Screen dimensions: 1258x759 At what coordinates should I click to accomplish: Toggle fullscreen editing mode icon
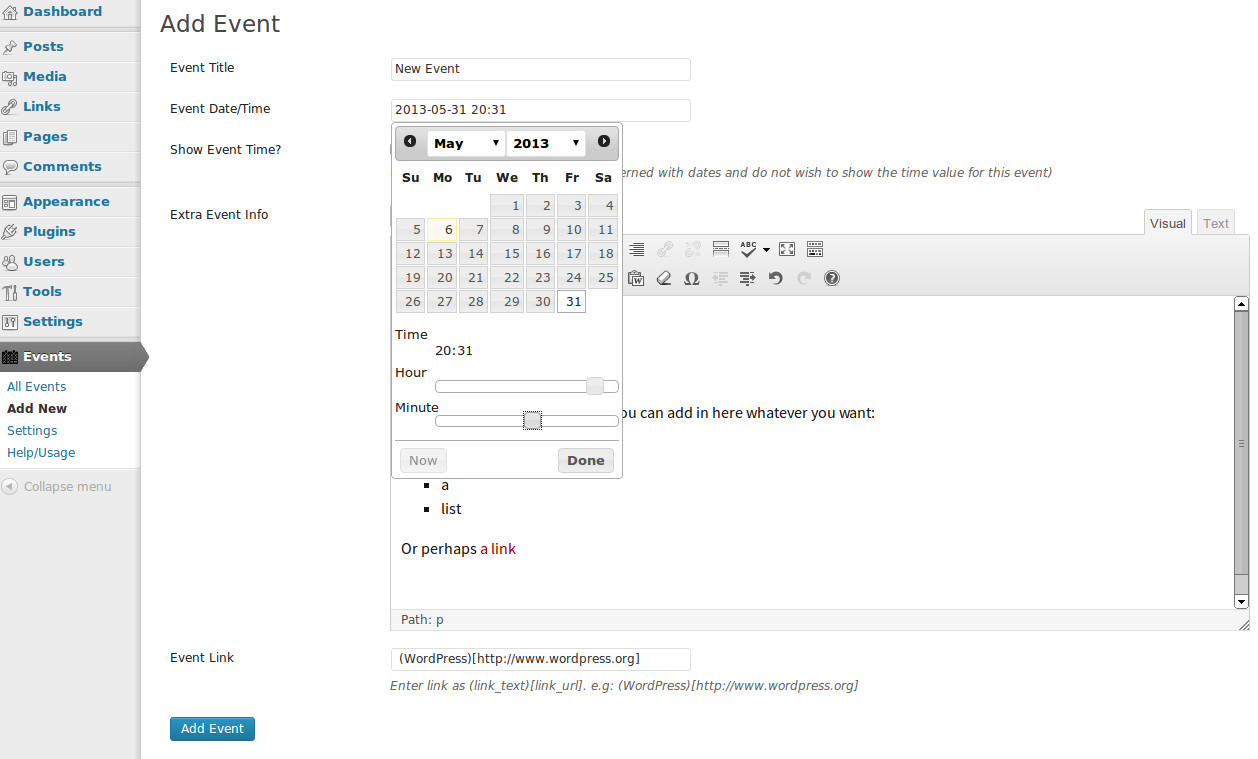tap(787, 249)
